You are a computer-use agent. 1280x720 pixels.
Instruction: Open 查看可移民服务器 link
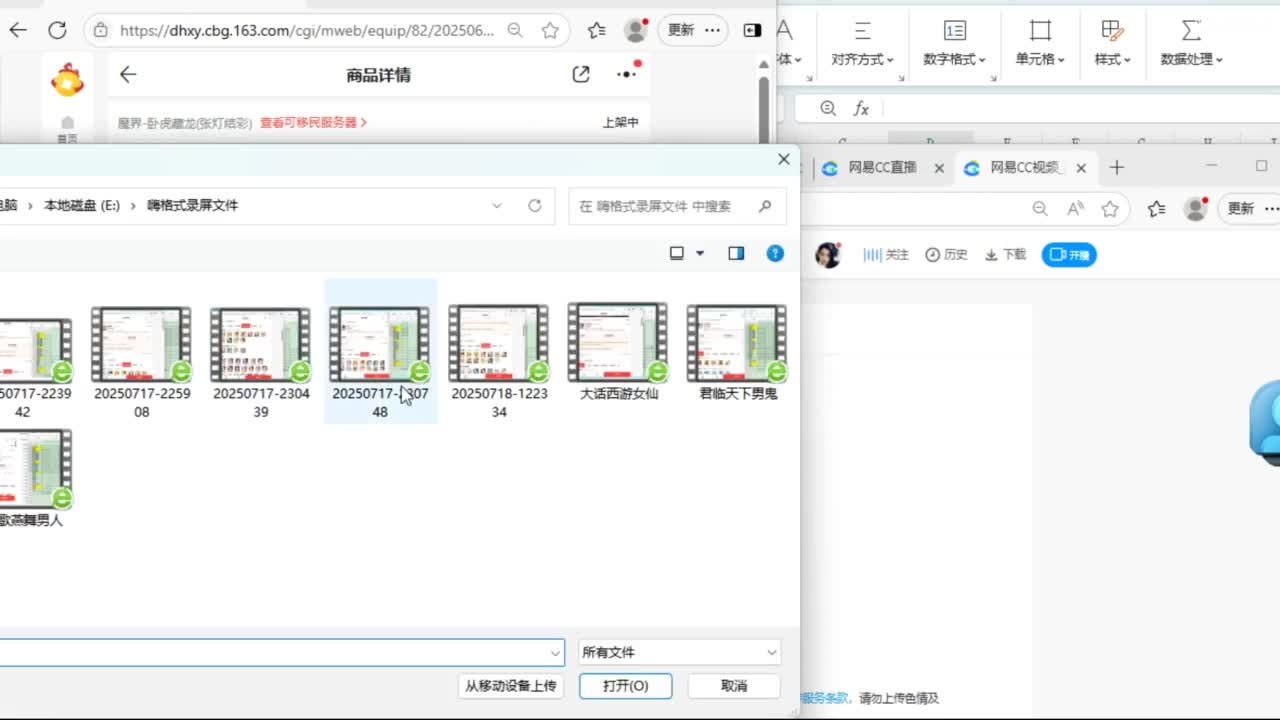pyautogui.click(x=314, y=122)
